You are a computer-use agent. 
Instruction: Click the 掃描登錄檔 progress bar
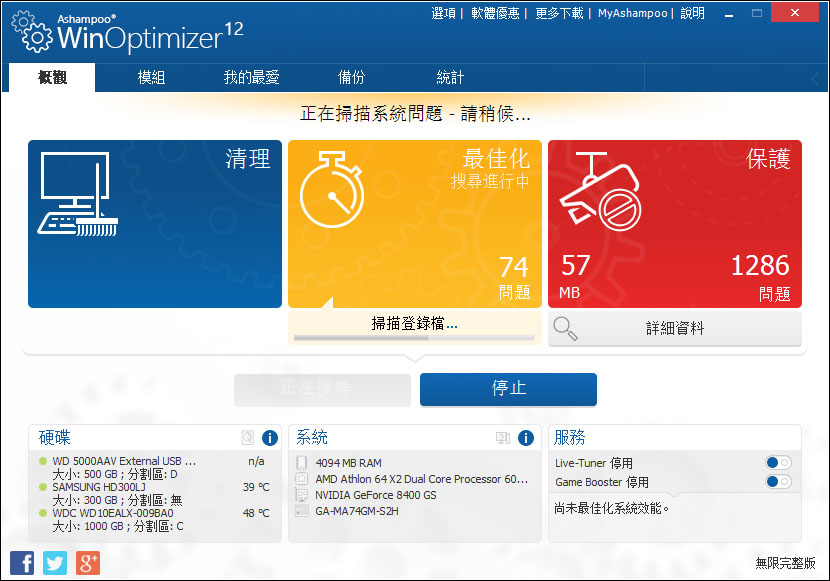[x=414, y=338]
